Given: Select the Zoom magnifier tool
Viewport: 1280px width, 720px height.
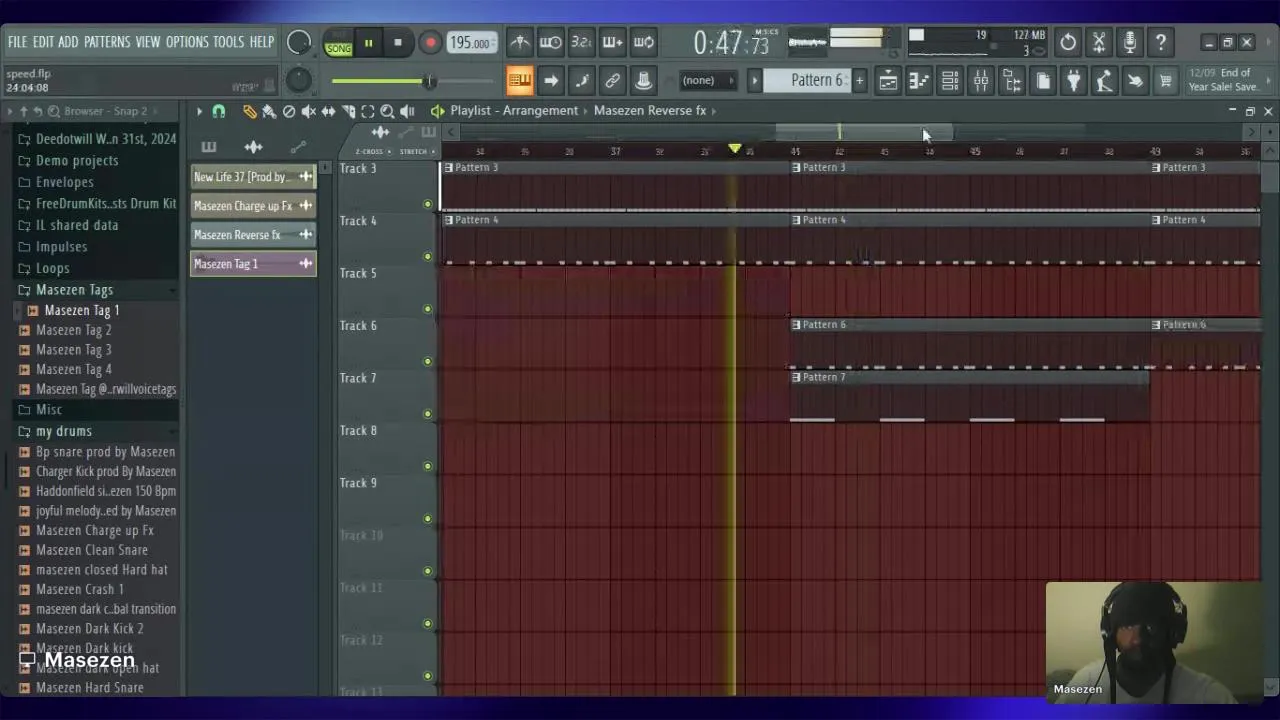Looking at the screenshot, I should coord(387,111).
